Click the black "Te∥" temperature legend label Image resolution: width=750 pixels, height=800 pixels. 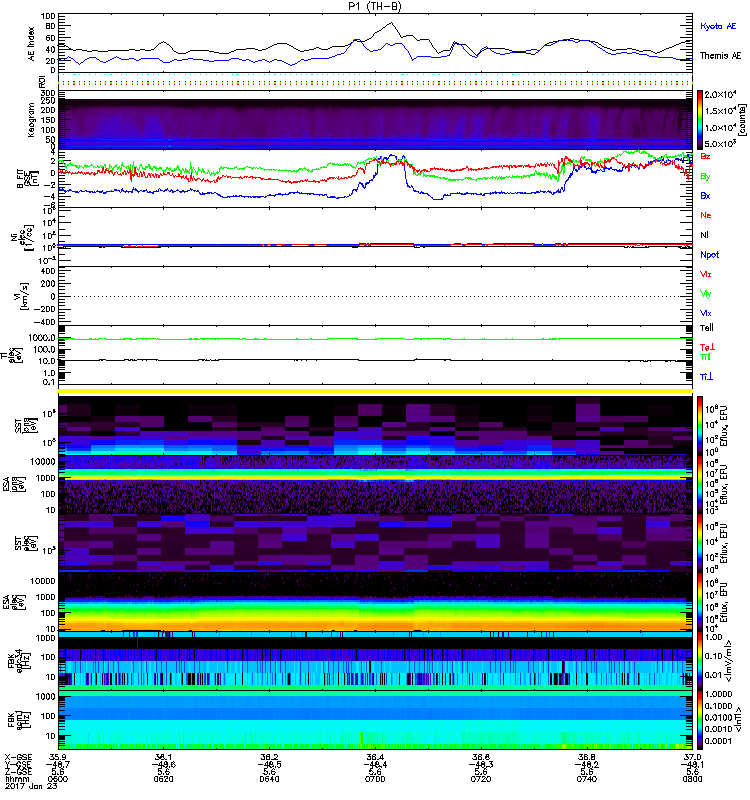click(x=707, y=328)
